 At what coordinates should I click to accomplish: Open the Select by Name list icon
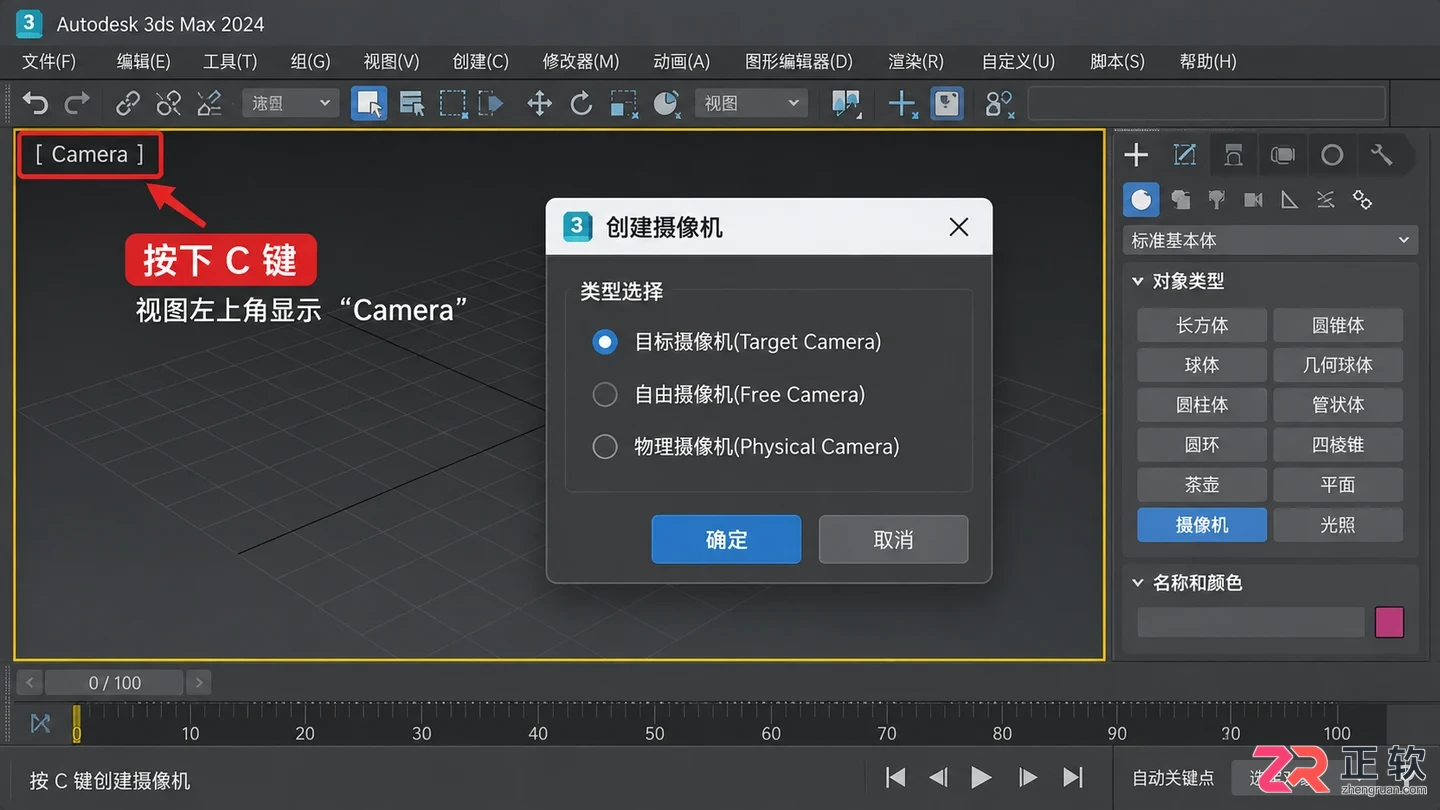point(412,103)
